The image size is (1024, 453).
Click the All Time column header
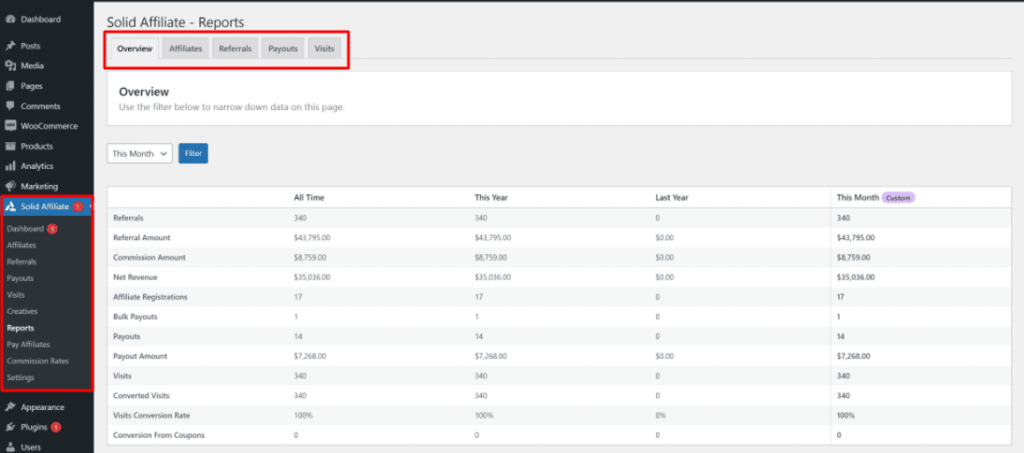(x=309, y=197)
